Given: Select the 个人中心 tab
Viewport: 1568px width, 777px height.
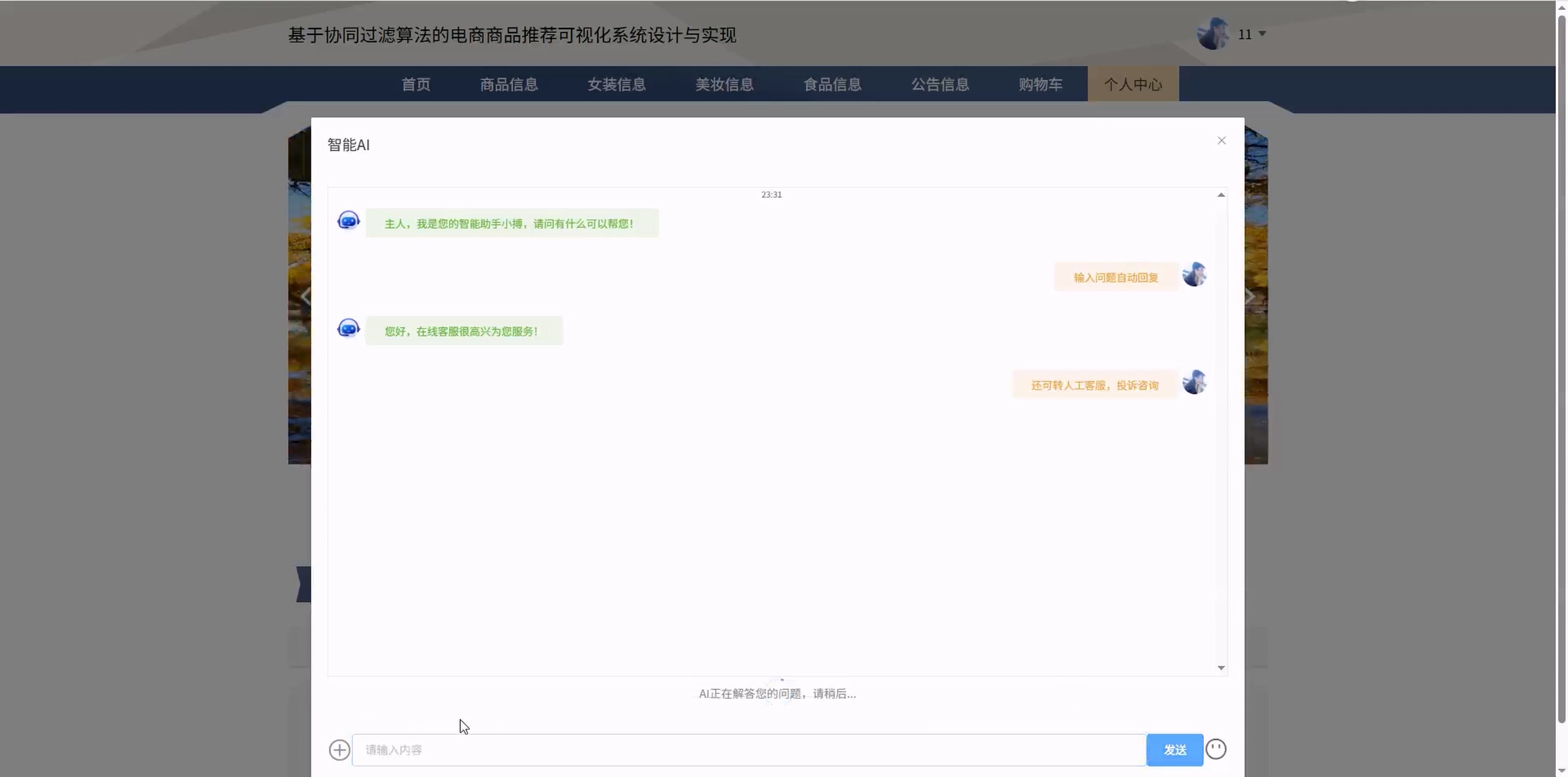Looking at the screenshot, I should tap(1133, 84).
